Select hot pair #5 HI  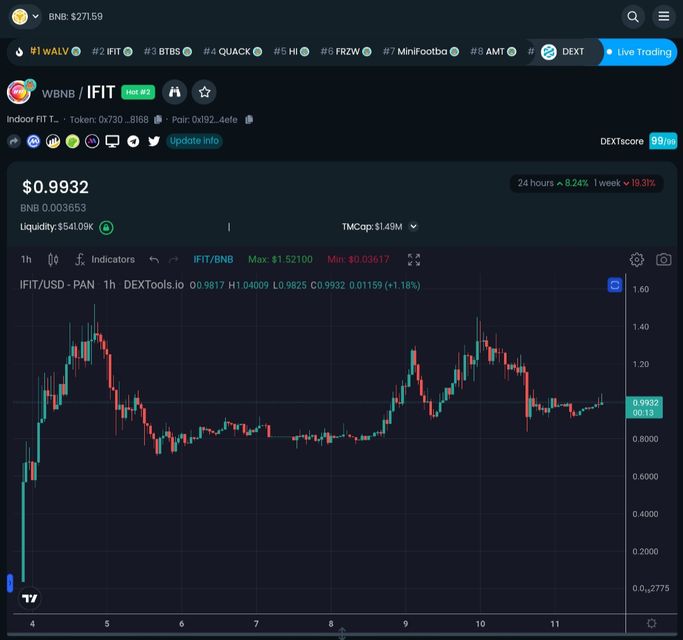(291, 52)
